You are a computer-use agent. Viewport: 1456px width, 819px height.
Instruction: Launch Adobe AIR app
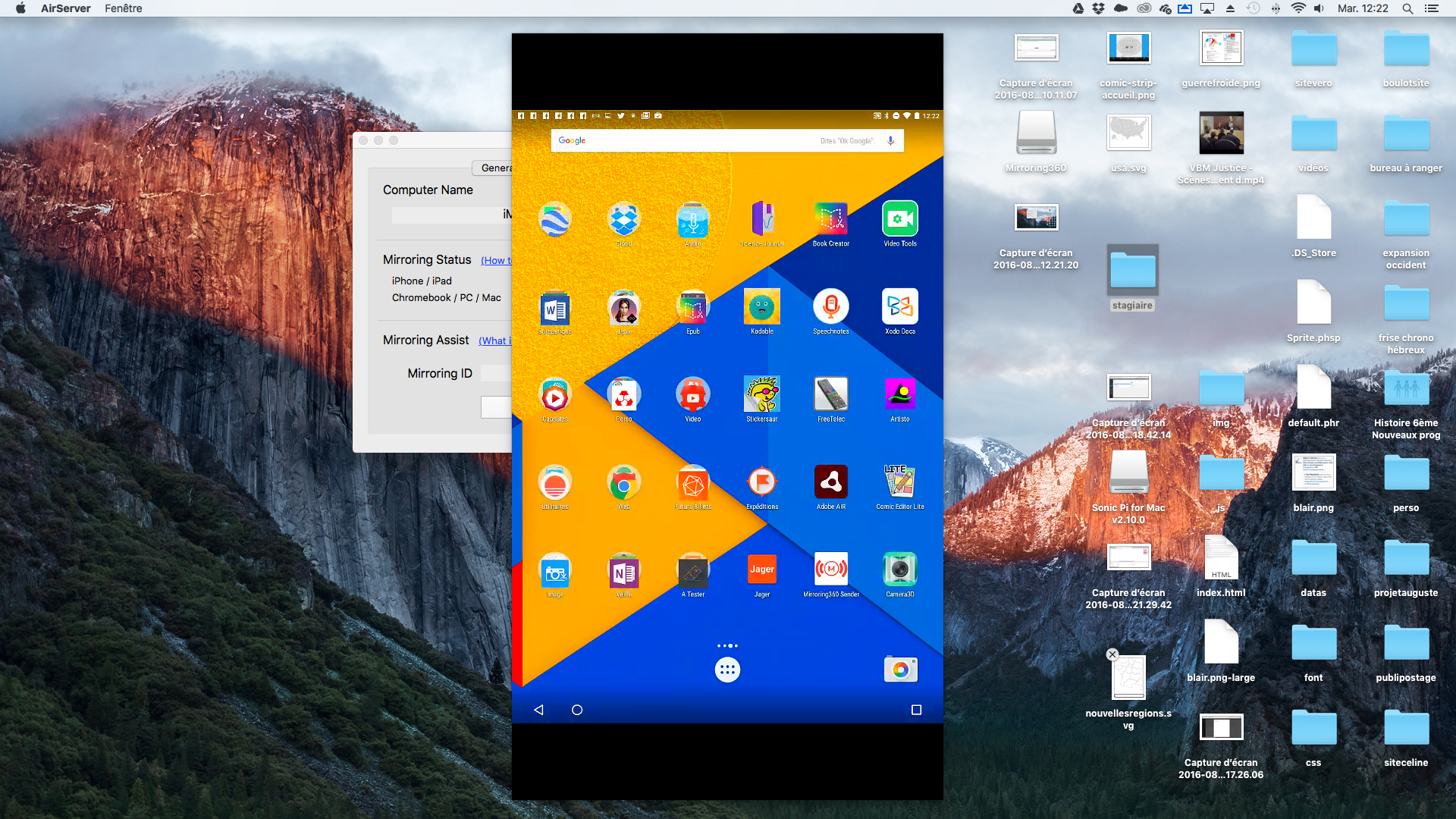pos(830,483)
